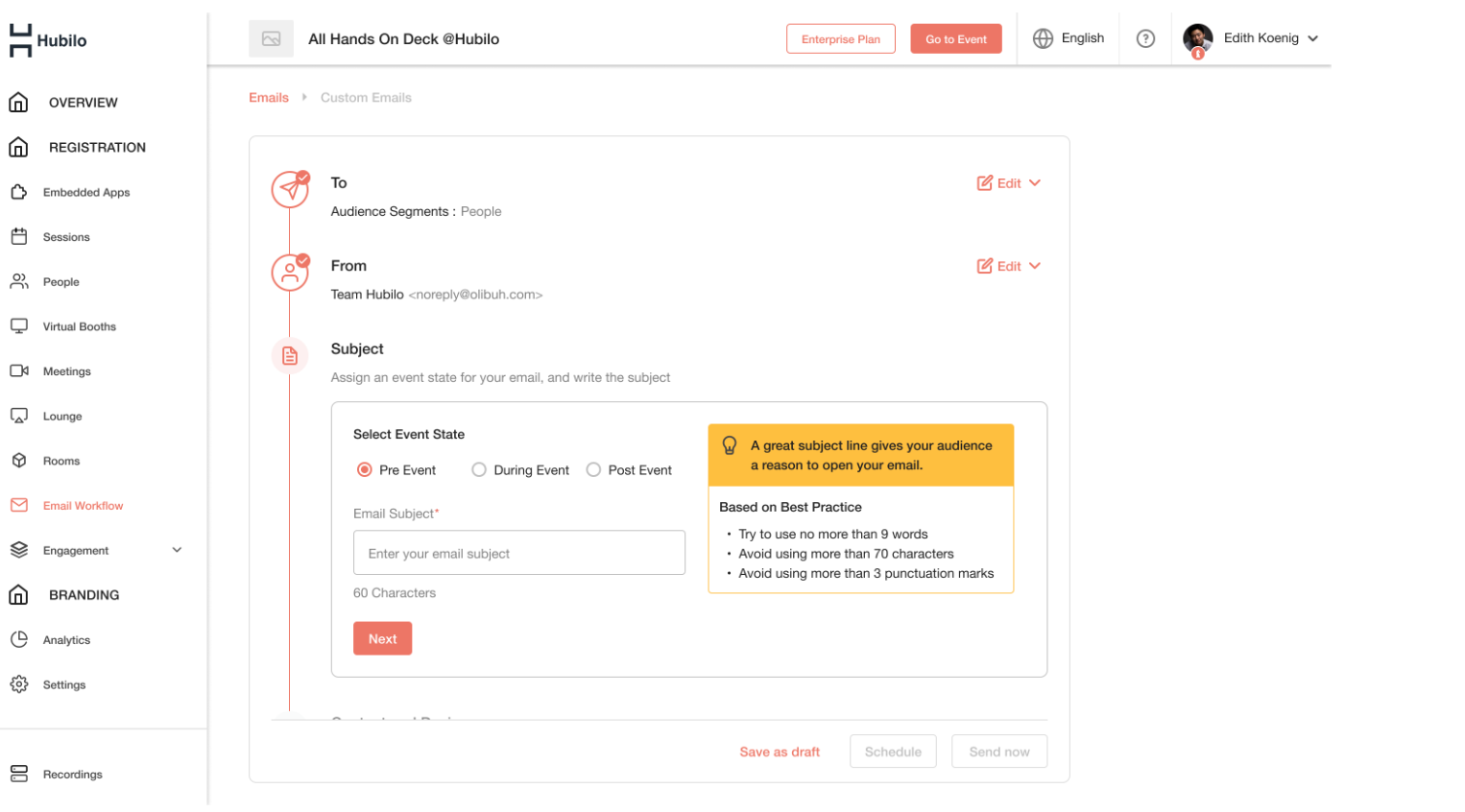Click All Hands On Deck @Hubilo title
Screen dimensions: 1465x812
tap(403, 39)
